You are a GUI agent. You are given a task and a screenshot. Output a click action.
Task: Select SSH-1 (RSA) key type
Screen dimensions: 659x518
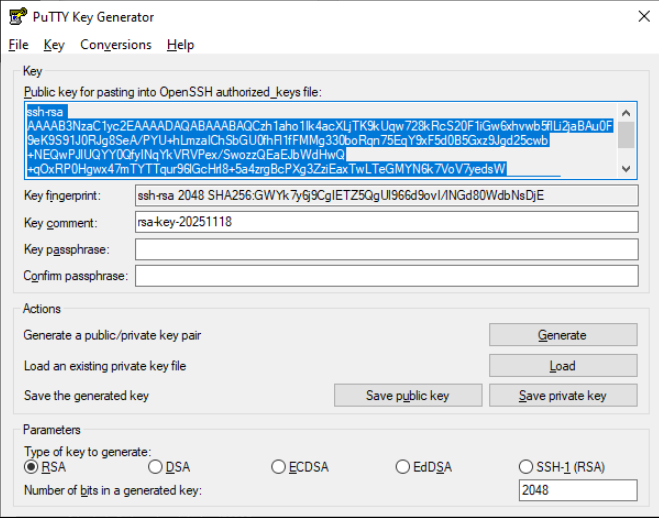click(527, 467)
